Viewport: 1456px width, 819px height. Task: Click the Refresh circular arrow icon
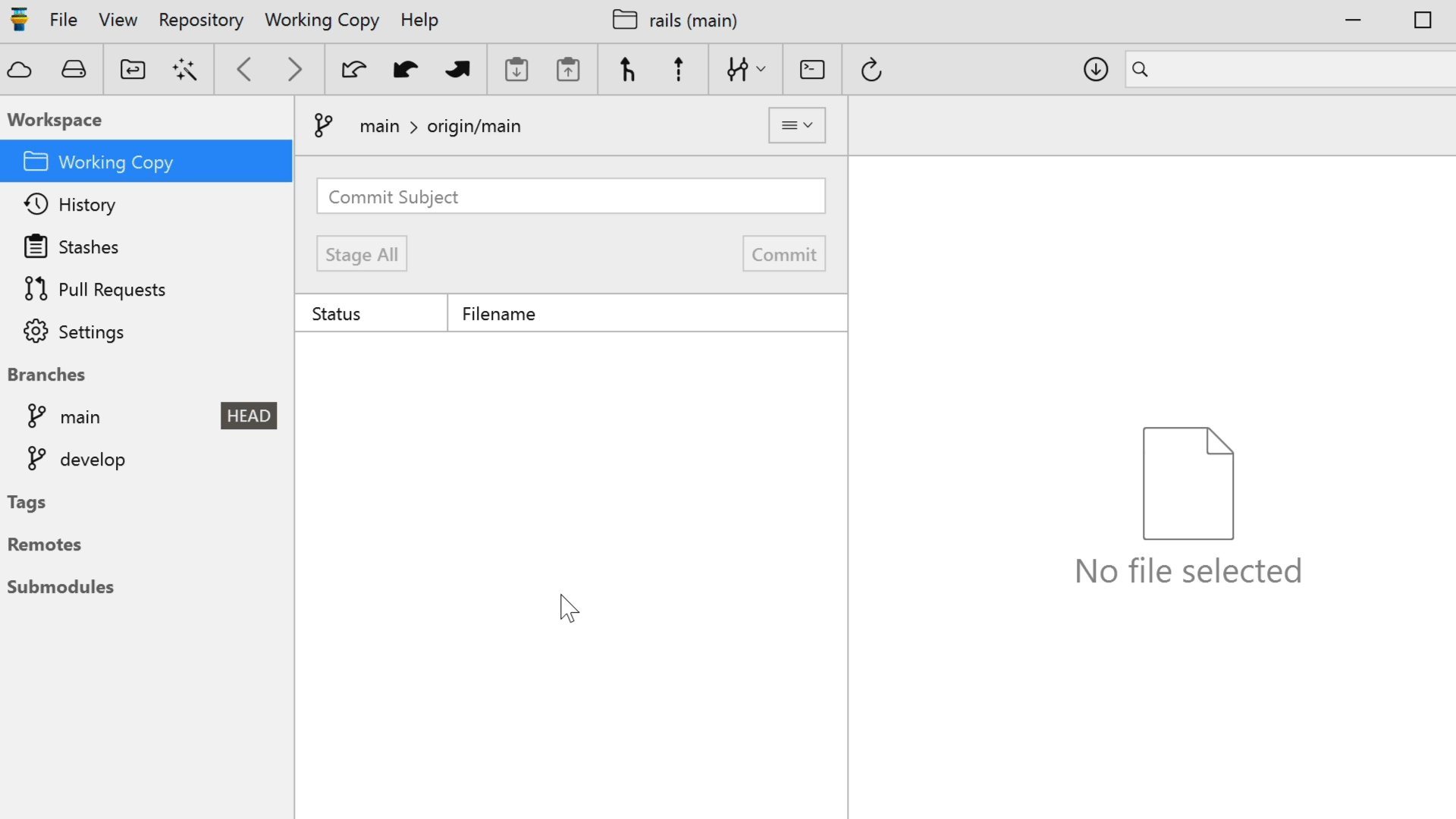coord(871,70)
